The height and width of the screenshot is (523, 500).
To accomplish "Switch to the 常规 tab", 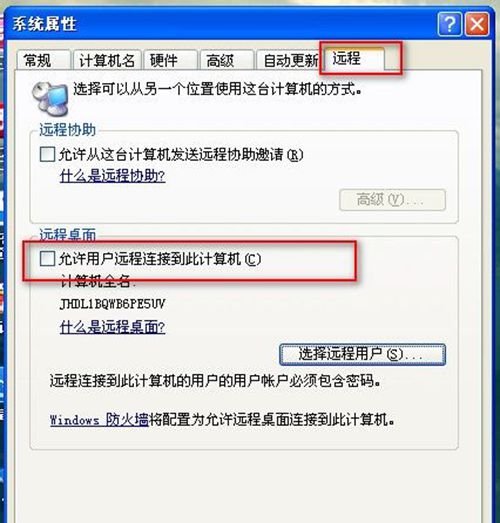I will pos(44,60).
